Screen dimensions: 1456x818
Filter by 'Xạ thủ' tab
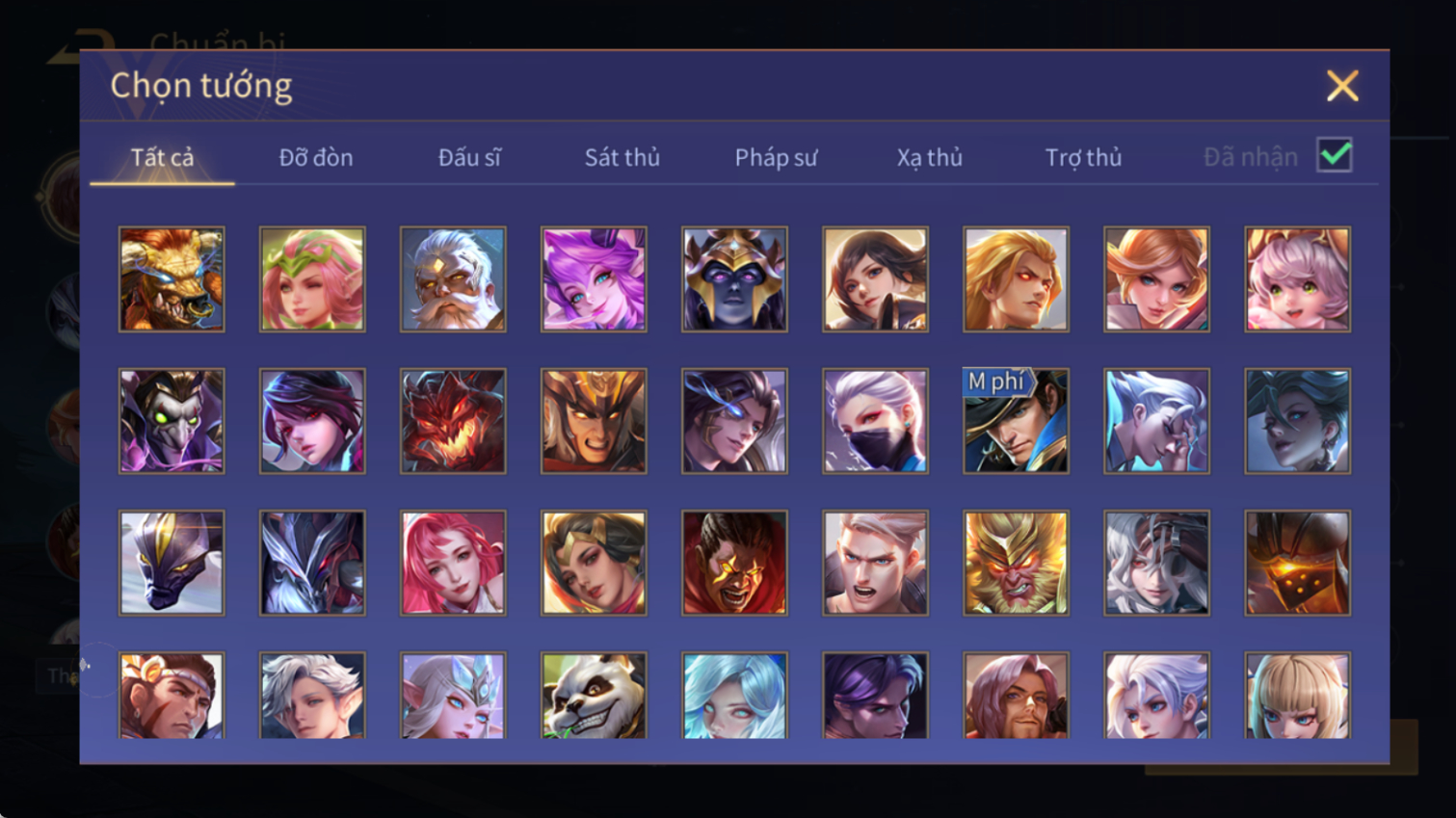pos(930,157)
